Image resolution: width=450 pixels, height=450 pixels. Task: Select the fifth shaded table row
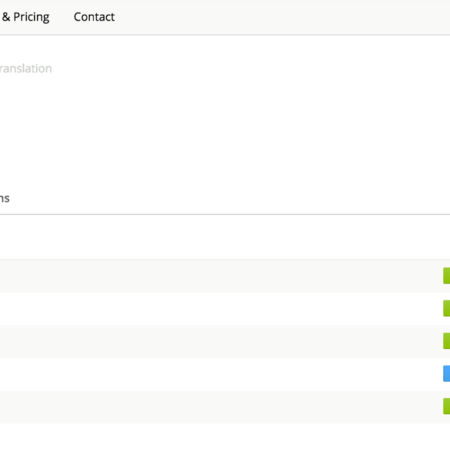point(225,407)
